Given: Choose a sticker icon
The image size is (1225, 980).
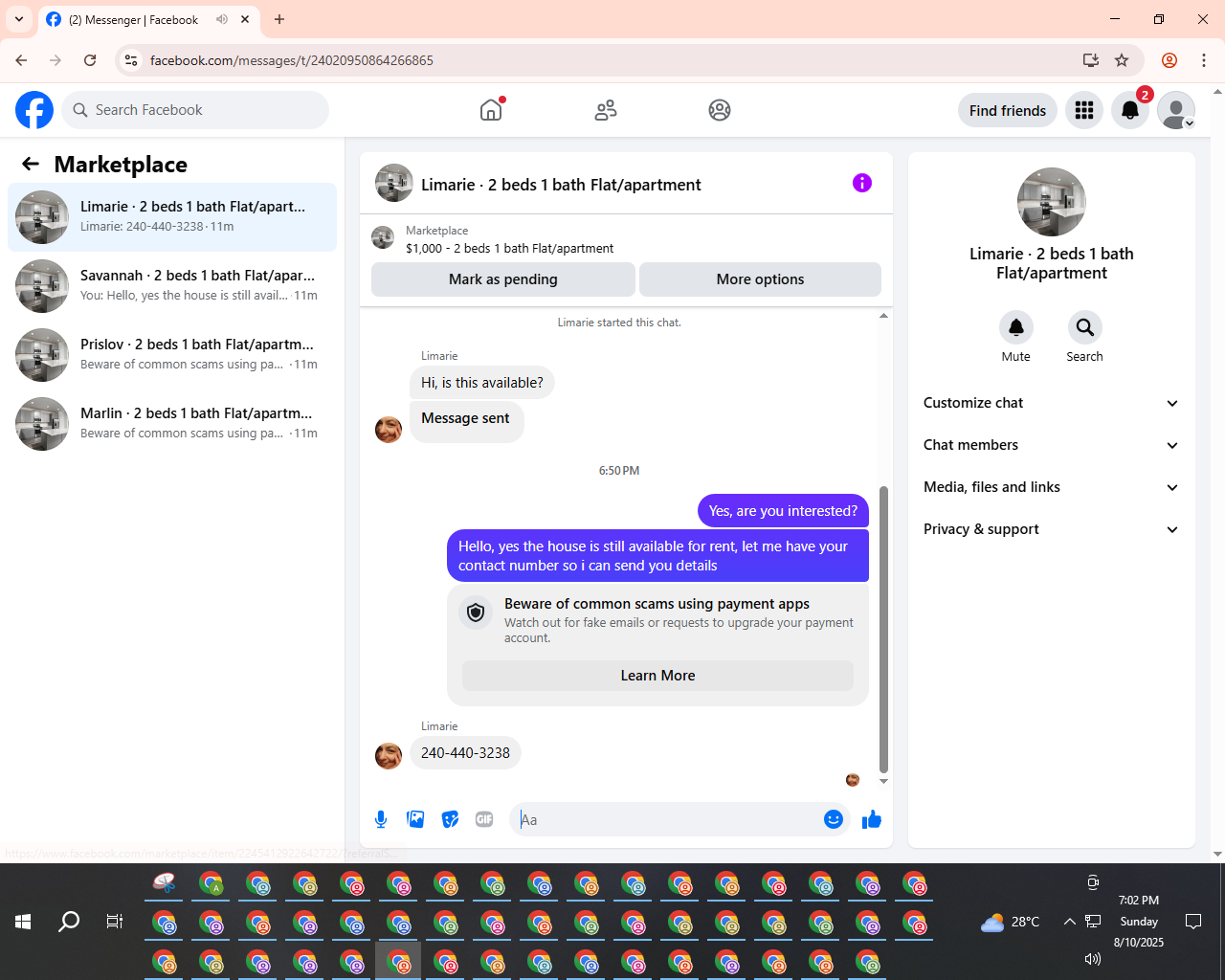Looking at the screenshot, I should [x=450, y=819].
